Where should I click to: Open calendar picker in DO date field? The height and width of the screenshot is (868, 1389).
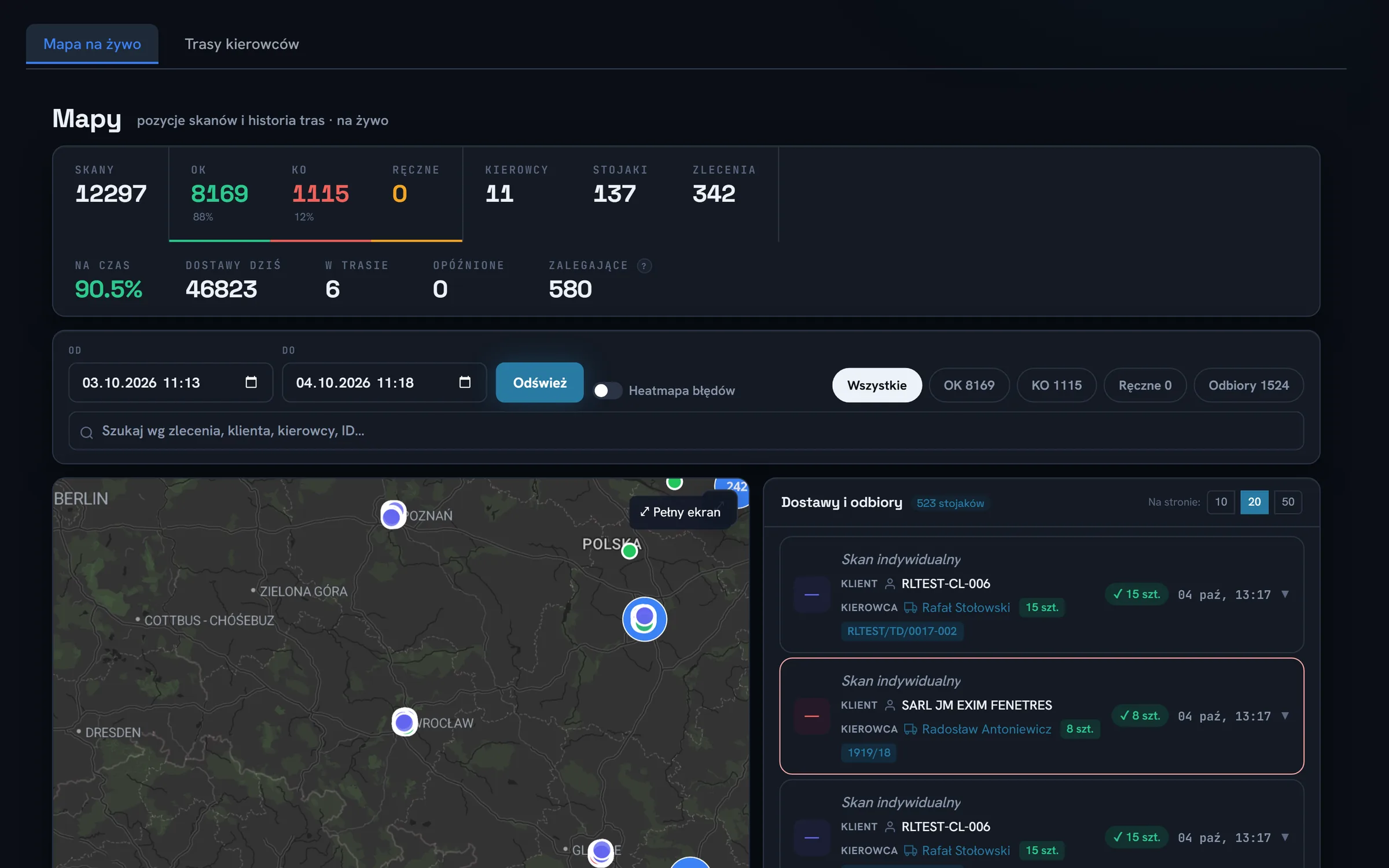point(465,382)
